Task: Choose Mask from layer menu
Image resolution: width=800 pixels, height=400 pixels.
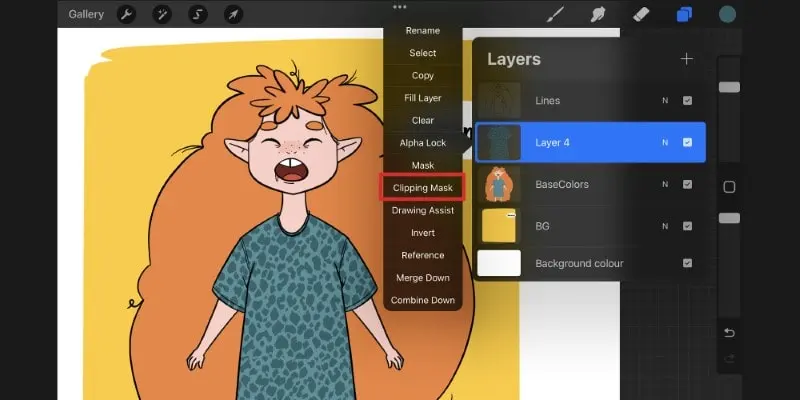Action: (x=422, y=165)
